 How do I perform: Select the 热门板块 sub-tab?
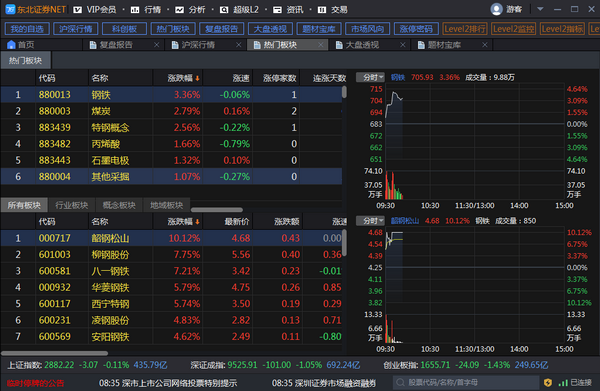[x=26, y=60]
